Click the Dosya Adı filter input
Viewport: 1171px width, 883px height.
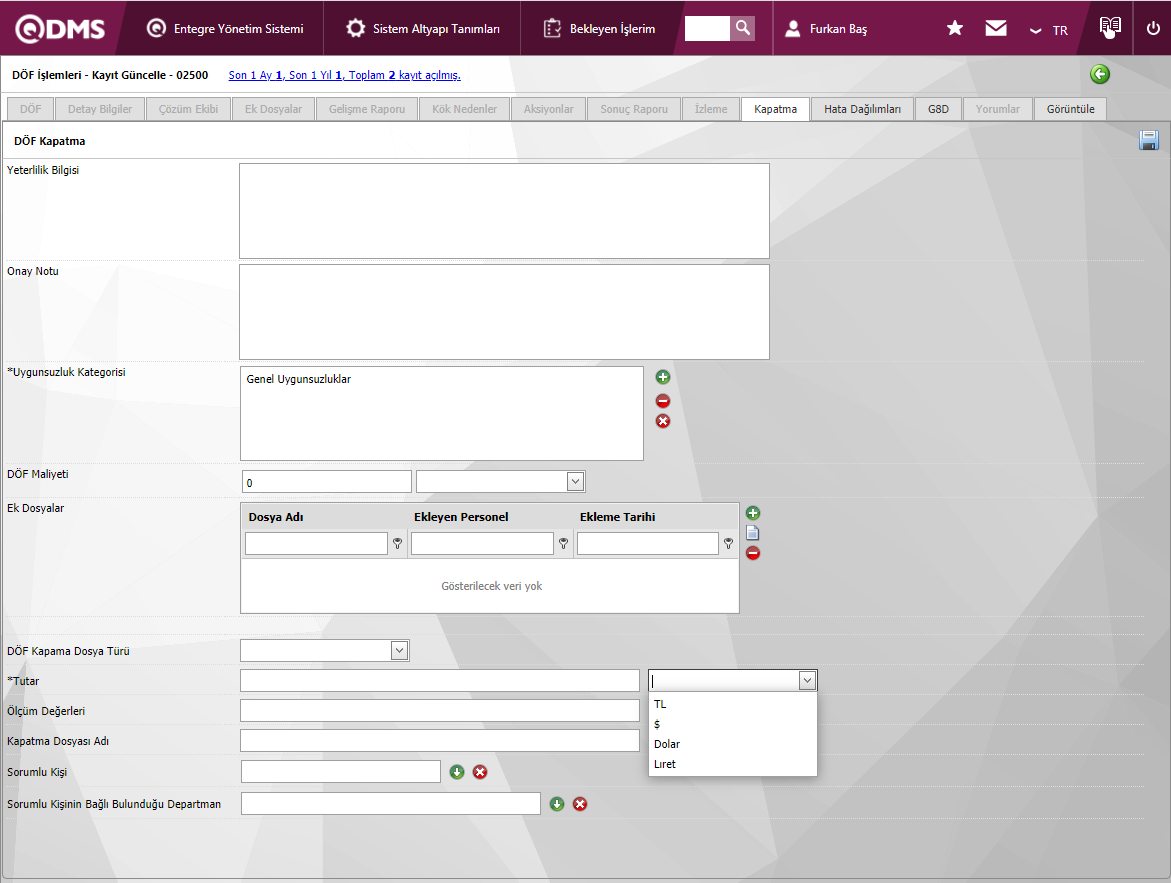point(316,544)
